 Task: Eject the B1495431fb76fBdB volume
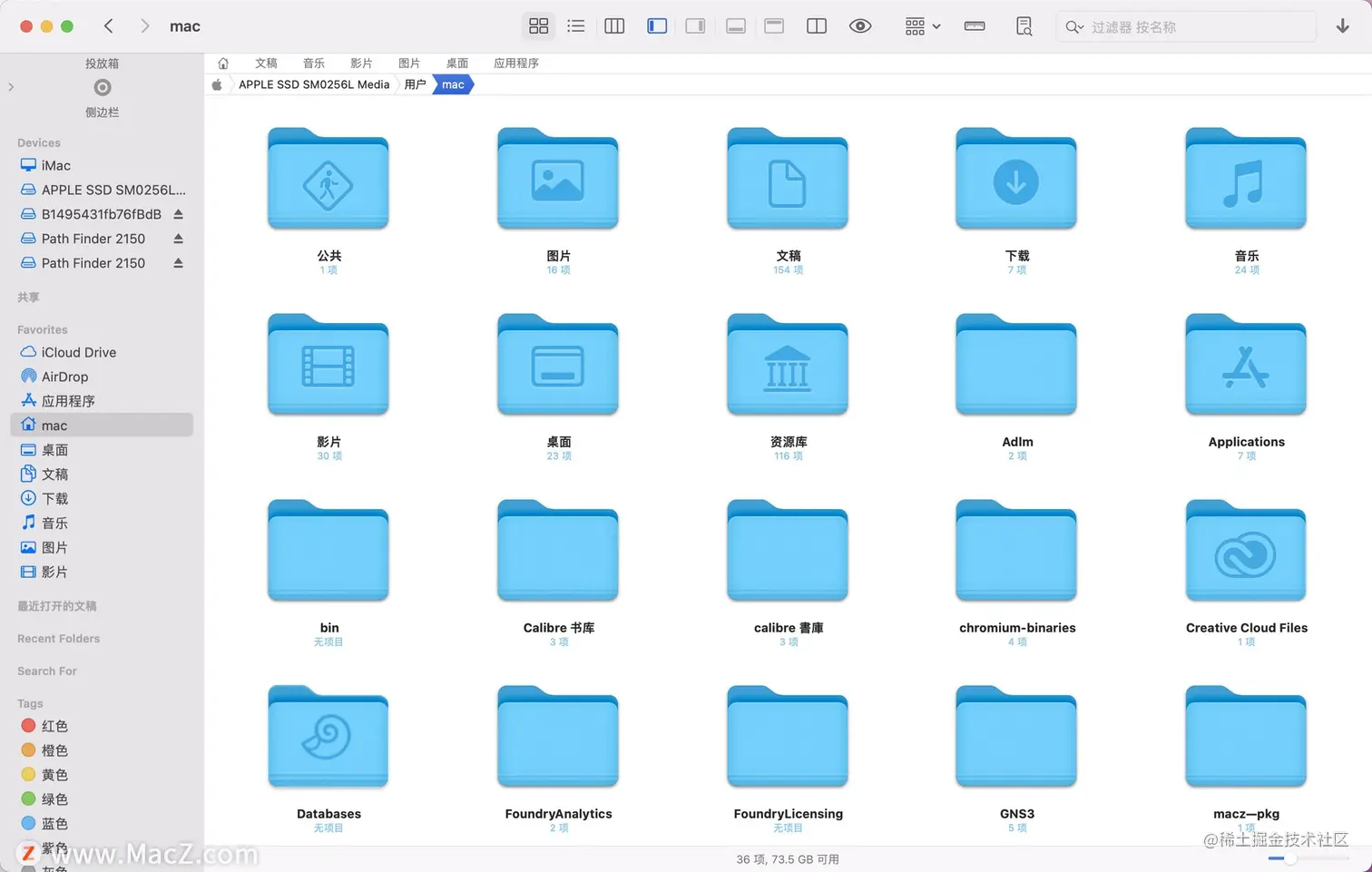tap(178, 214)
